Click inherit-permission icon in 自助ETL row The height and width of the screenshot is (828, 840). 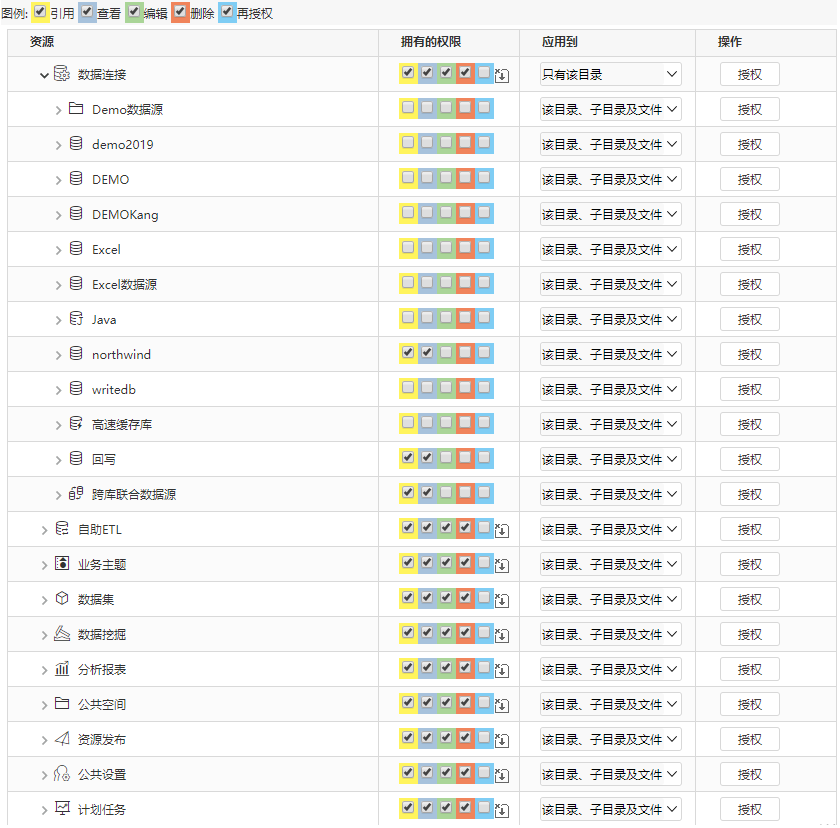tap(502, 531)
